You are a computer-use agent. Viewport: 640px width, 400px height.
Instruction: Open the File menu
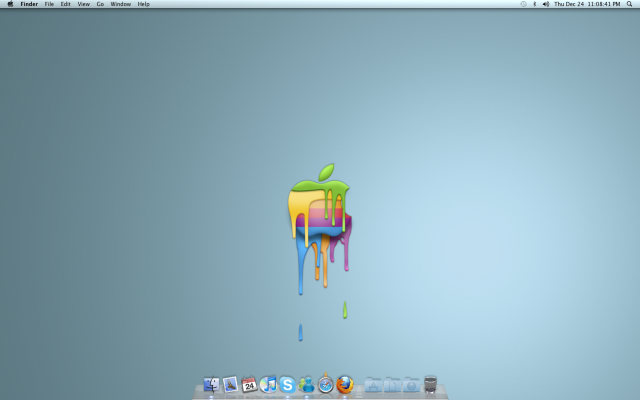(49, 4)
